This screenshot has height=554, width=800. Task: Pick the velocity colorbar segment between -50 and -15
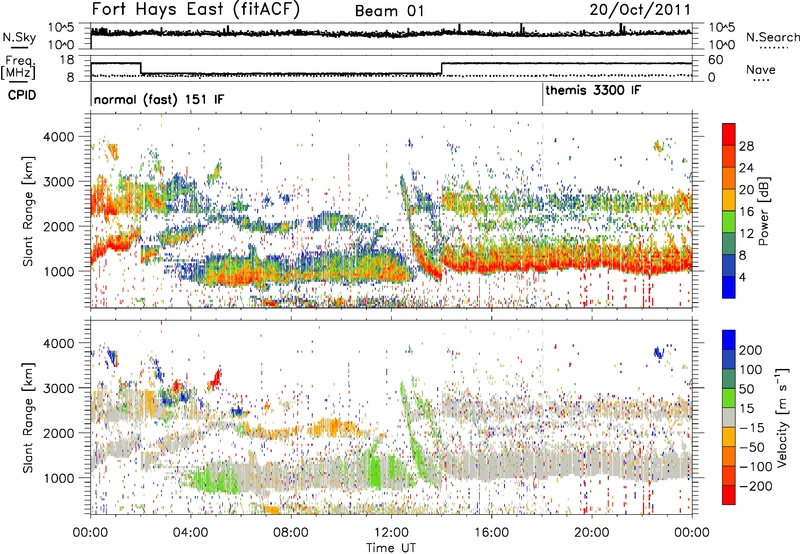[729, 437]
